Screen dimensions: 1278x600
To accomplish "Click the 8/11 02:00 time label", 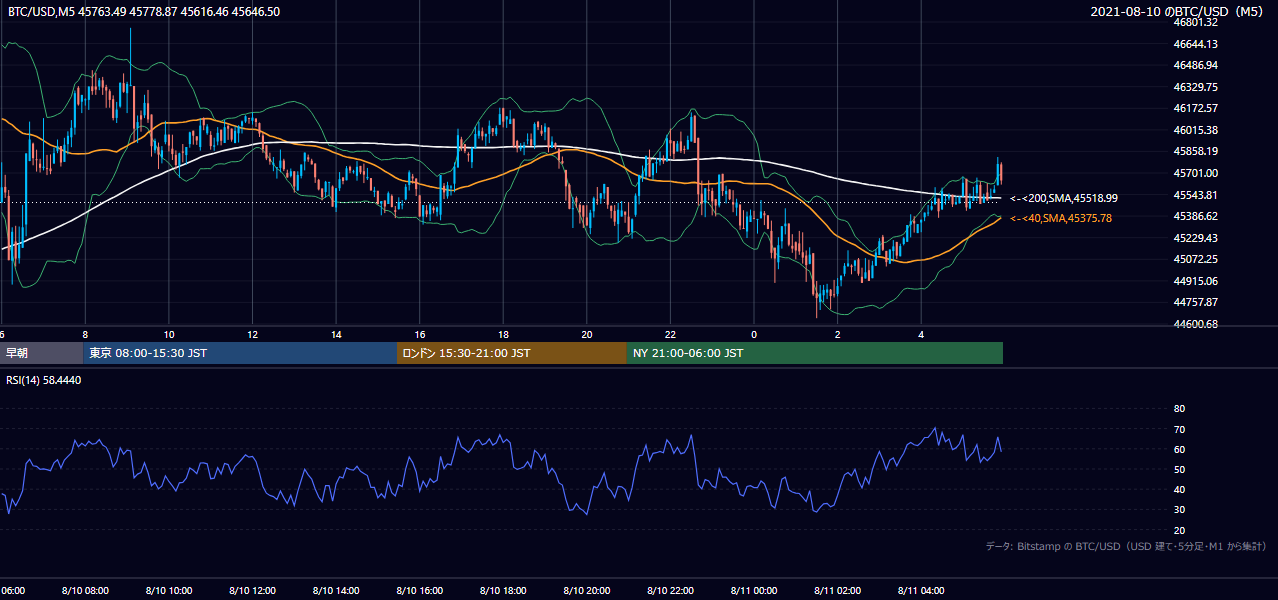I will pos(838,591).
